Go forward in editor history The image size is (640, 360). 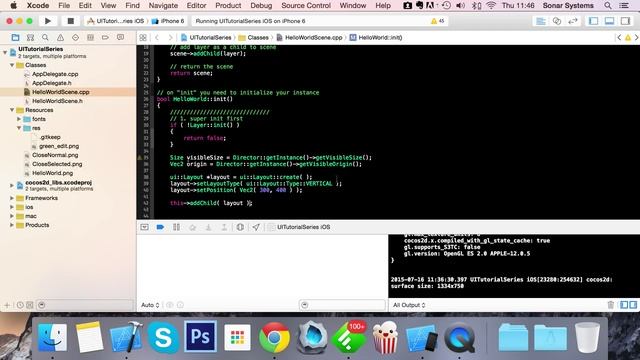(170, 38)
